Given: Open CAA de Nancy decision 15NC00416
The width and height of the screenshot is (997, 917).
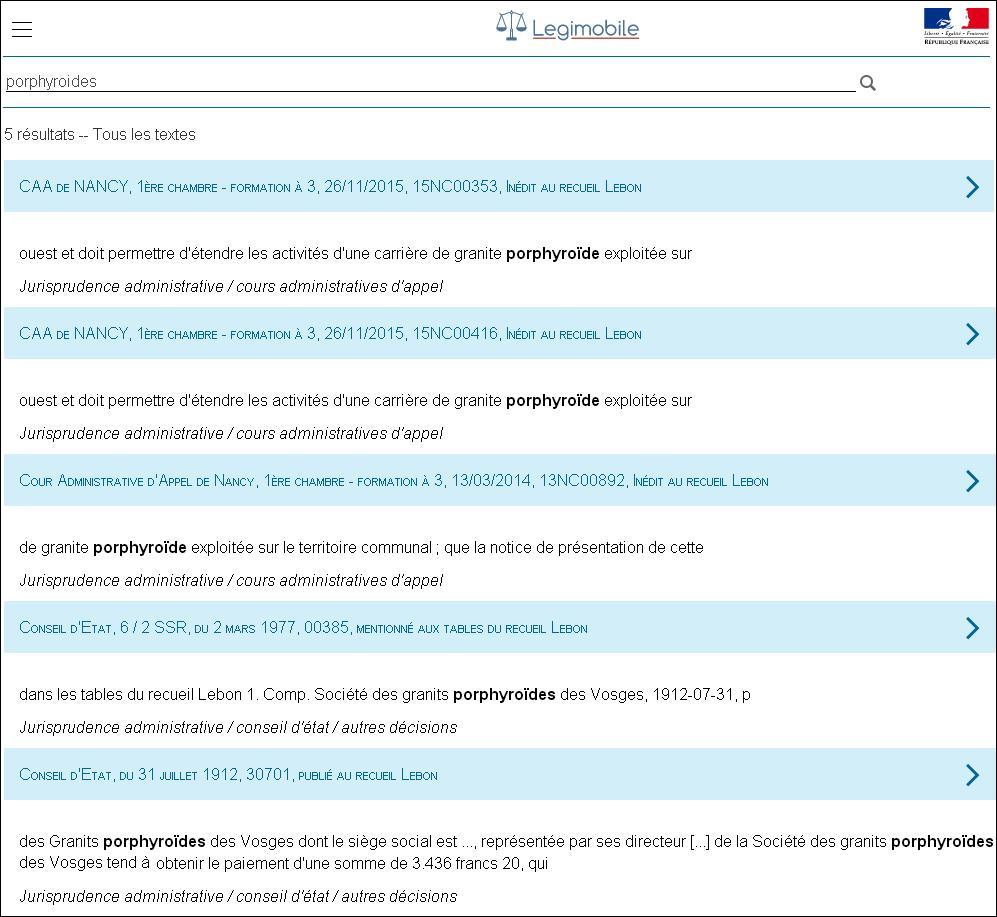Looking at the screenshot, I should 330,334.
